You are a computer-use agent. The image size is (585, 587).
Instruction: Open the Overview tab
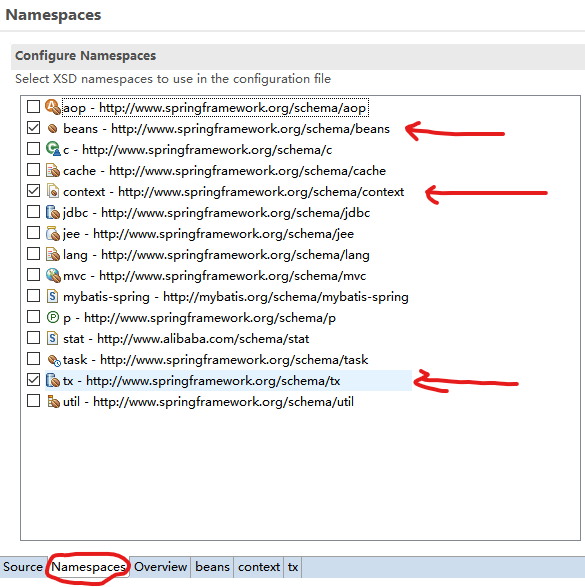coord(160,567)
